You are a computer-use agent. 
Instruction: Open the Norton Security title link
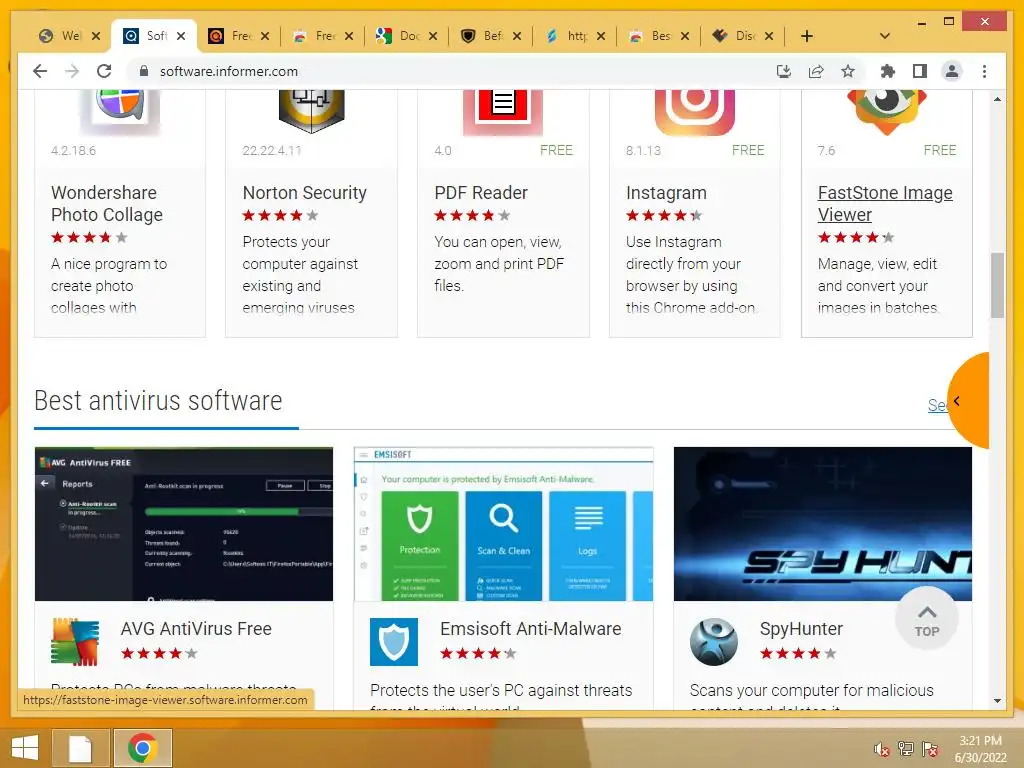click(x=304, y=193)
